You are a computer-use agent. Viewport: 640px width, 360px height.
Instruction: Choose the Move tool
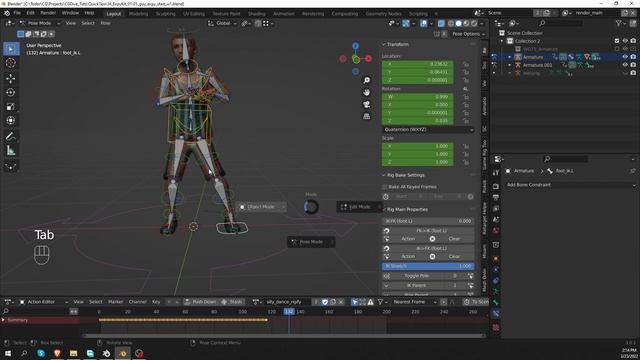click(x=11, y=78)
